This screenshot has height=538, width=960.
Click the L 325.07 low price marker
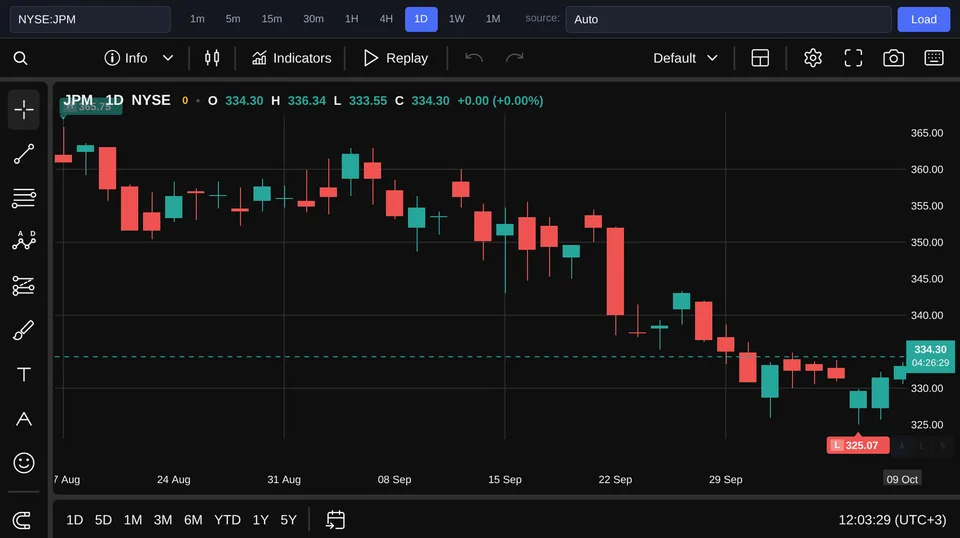[x=858, y=445]
